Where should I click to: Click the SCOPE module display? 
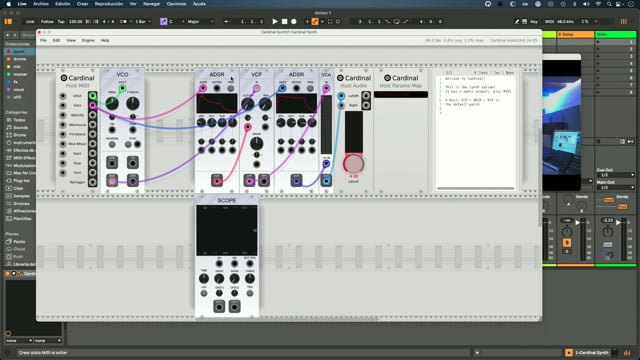pos(227,230)
